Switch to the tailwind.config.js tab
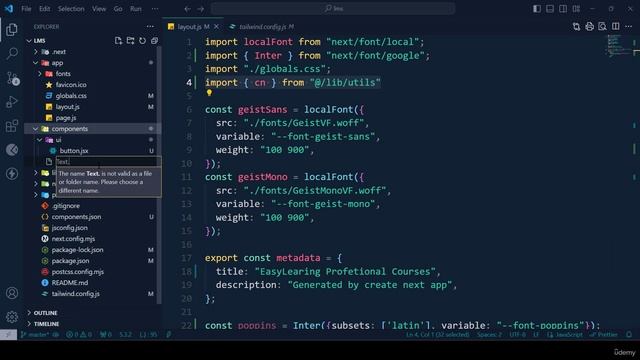This screenshot has height=360, width=640. (261, 27)
